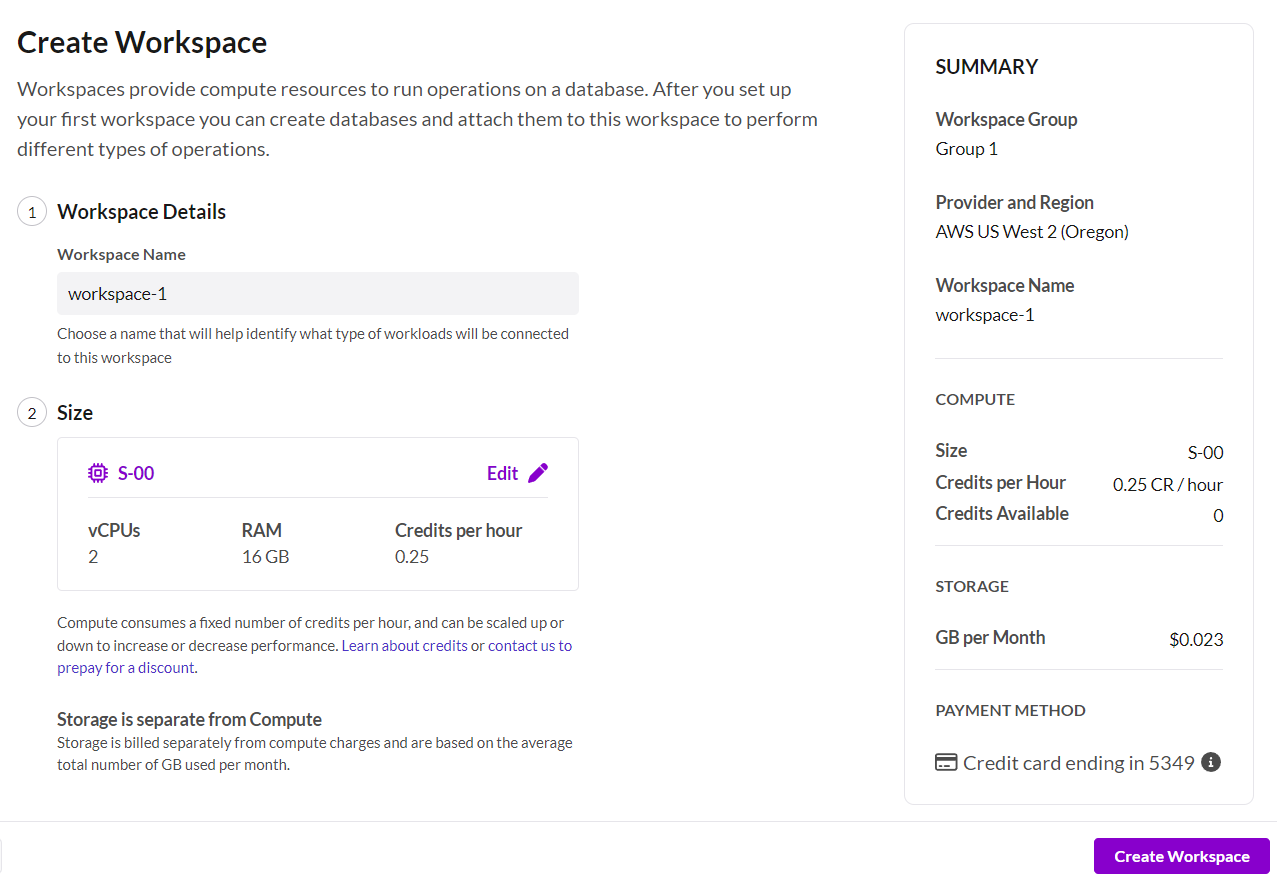Open the Learn about credits link
1277x880 pixels.
pos(404,646)
